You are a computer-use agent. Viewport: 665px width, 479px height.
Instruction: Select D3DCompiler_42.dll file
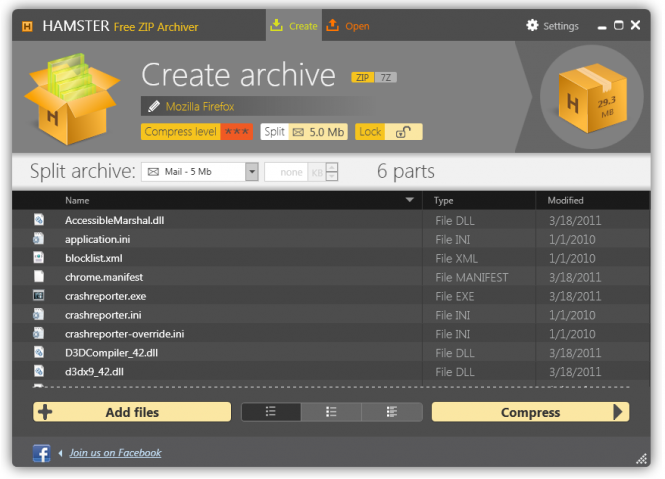[x=331, y=353]
